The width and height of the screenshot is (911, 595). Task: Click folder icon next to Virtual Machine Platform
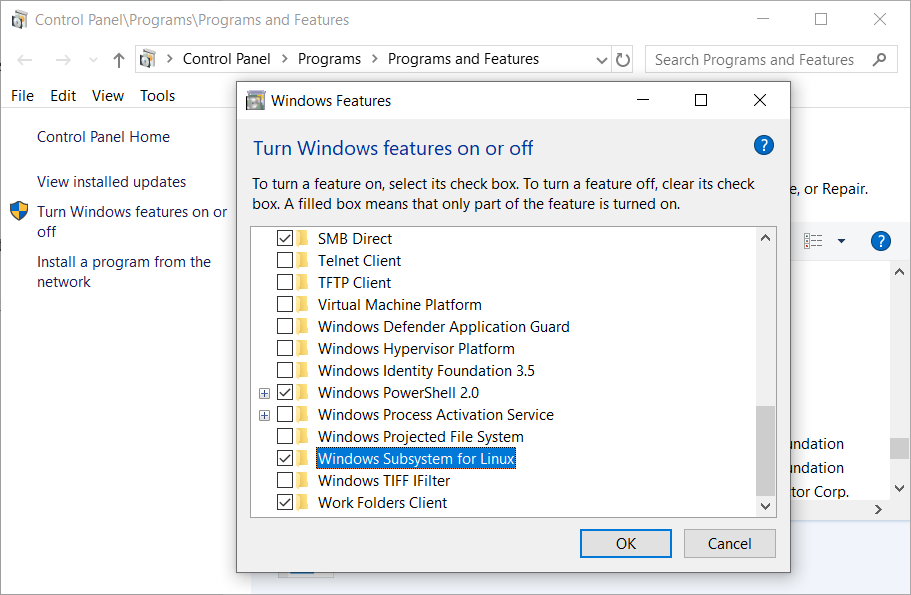coord(302,304)
